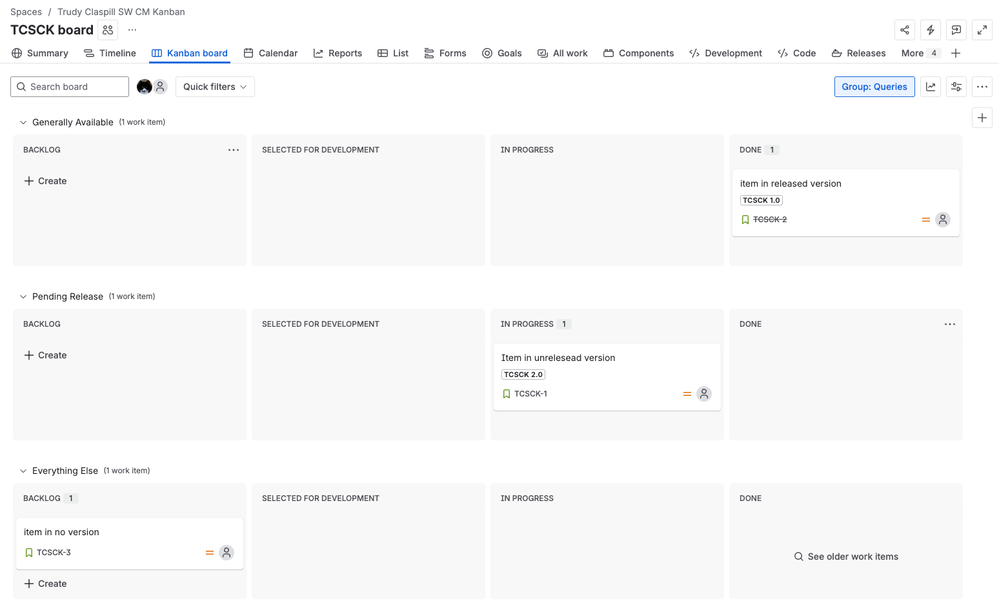This screenshot has height=600, width=999.
Task: Click story type icon on TCSCK-3
Action: click(x=29, y=553)
